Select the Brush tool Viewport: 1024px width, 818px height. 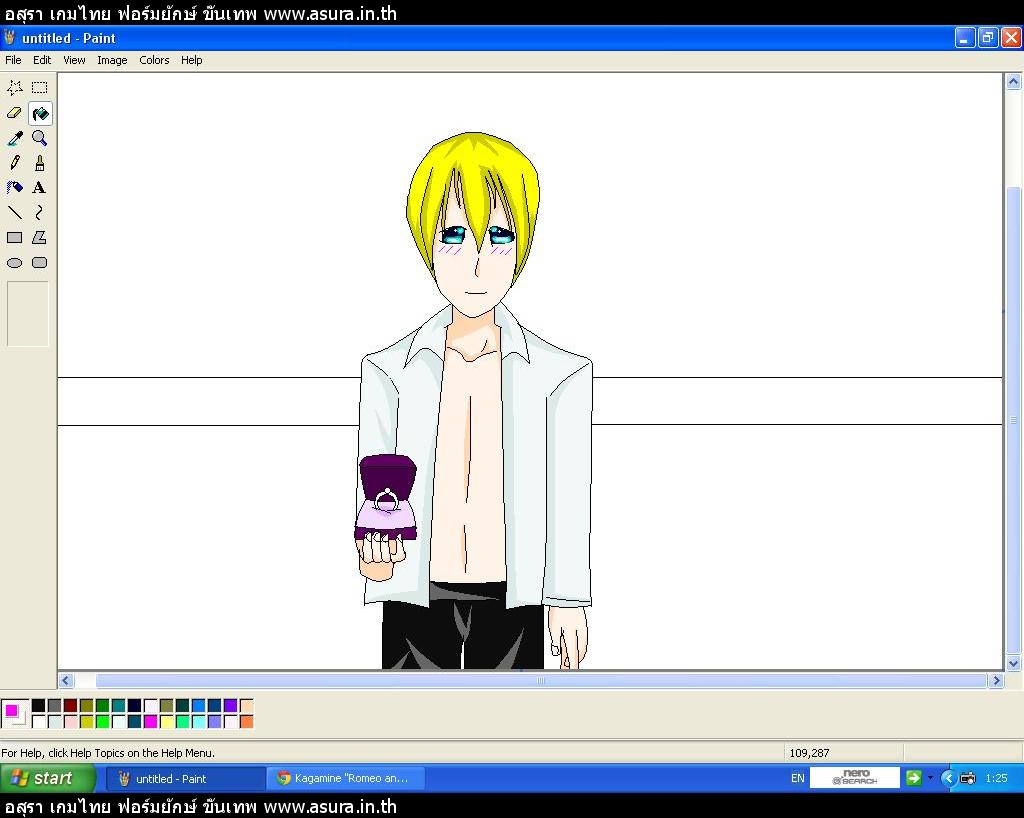click(40, 163)
